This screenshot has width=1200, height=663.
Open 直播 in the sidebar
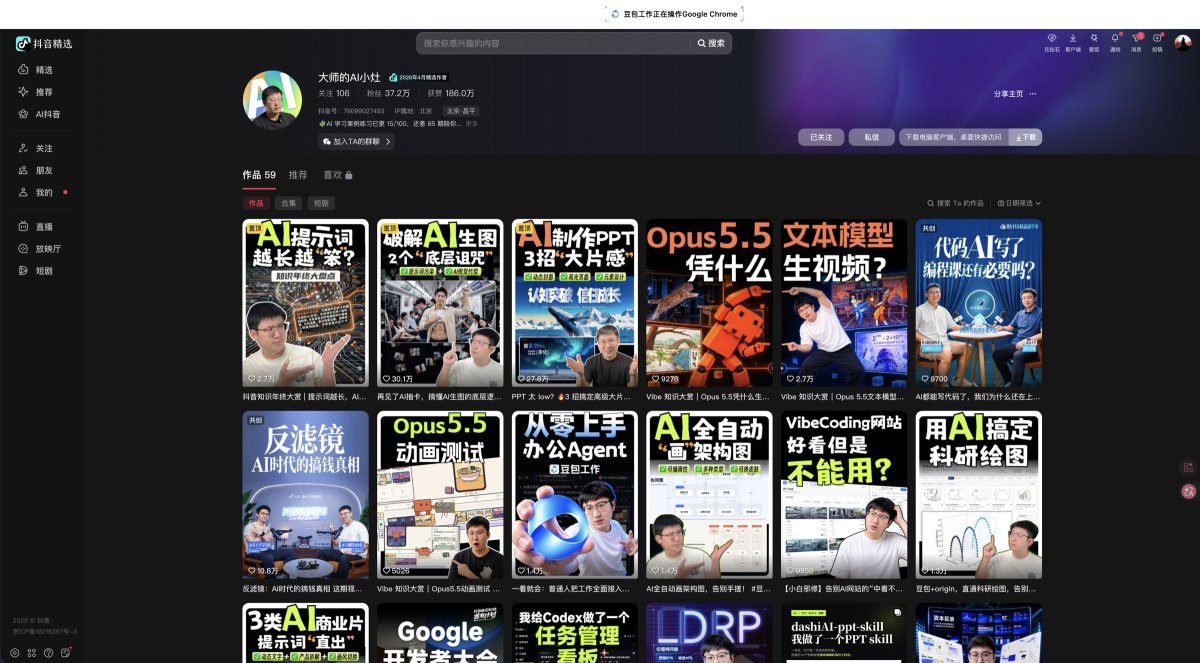point(36,227)
